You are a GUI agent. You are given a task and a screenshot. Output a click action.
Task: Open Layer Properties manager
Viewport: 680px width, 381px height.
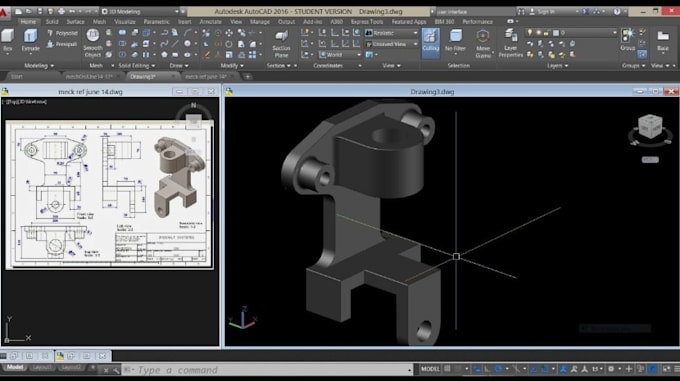tap(510, 43)
